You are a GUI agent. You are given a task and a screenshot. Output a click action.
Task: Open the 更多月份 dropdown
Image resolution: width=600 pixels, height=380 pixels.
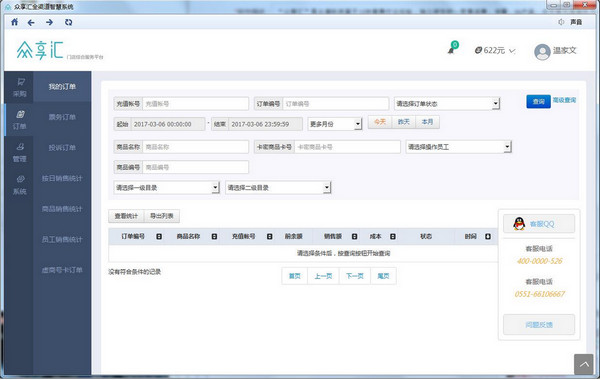(335, 124)
